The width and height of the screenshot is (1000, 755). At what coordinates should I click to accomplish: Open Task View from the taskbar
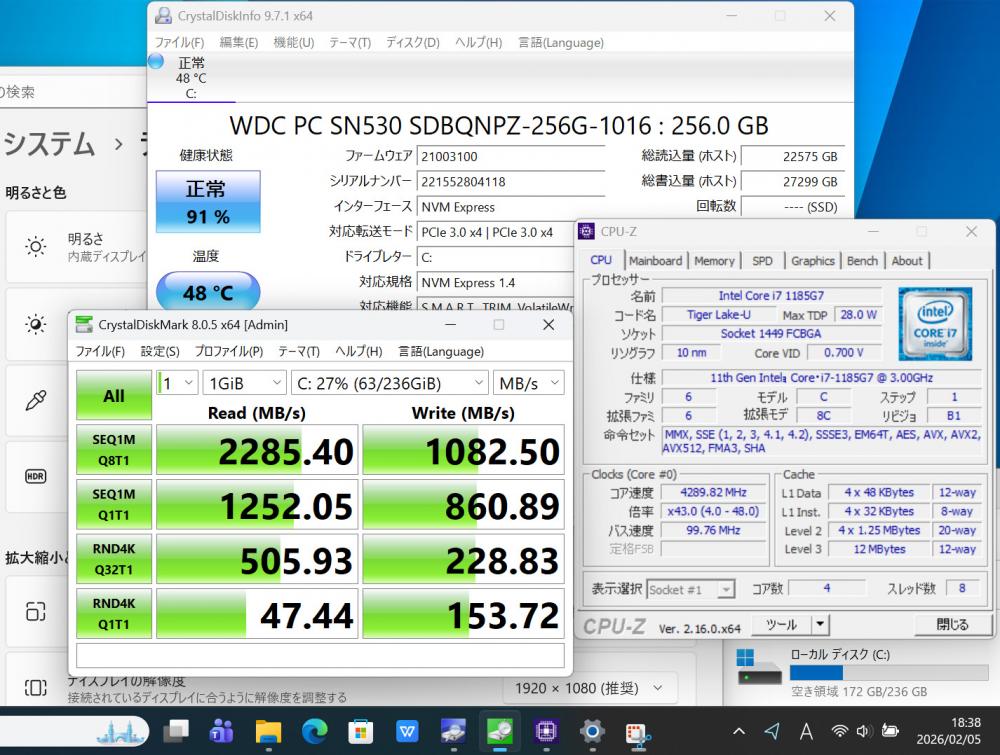[176, 731]
